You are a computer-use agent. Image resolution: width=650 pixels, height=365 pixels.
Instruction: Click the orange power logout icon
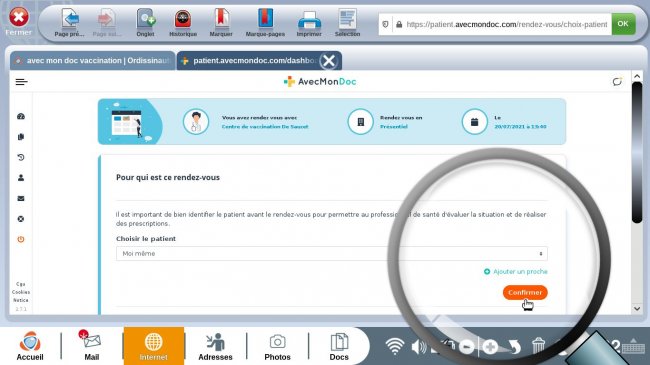[x=21, y=239]
